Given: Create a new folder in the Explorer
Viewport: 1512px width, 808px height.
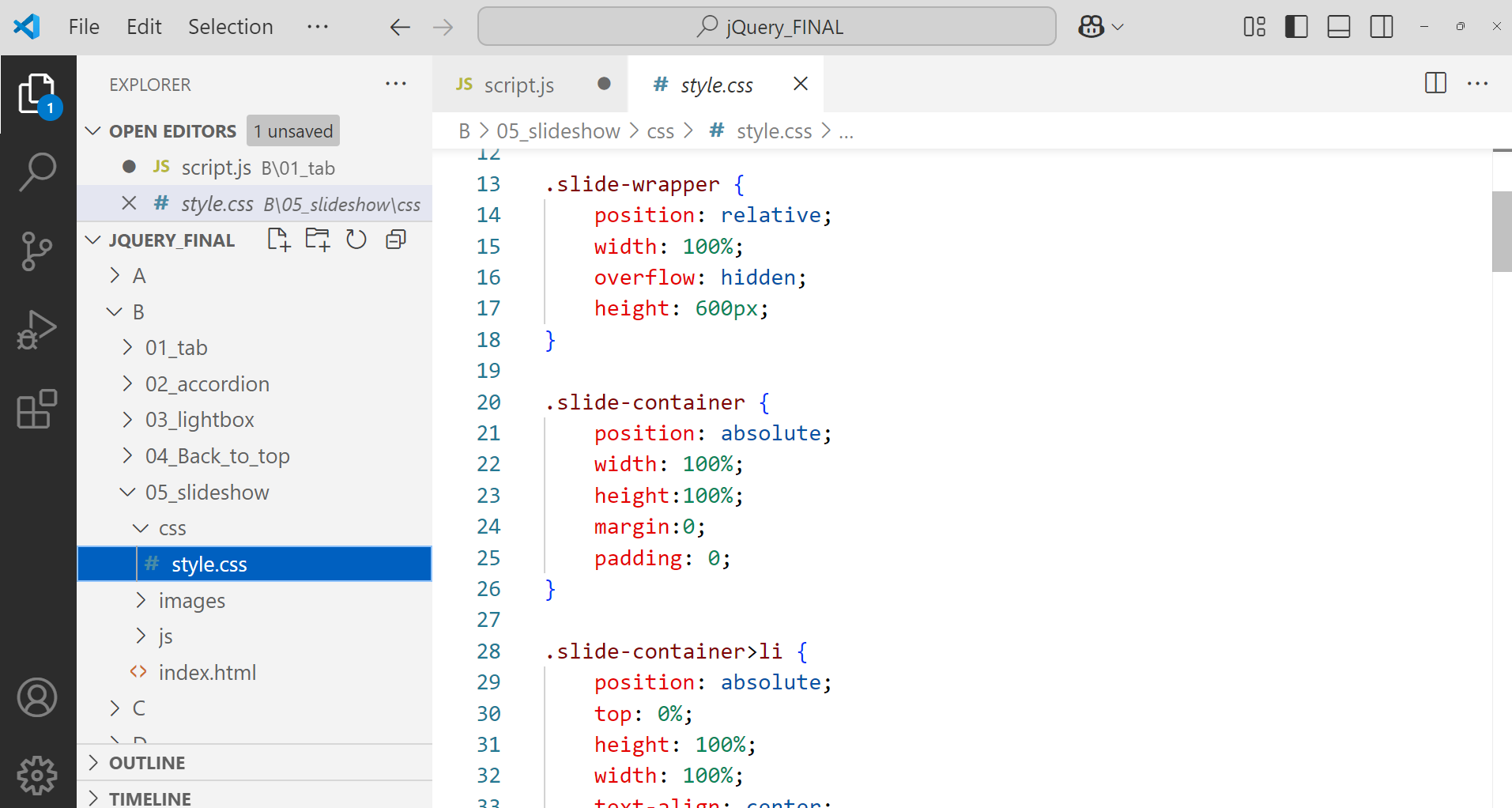Looking at the screenshot, I should point(317,239).
